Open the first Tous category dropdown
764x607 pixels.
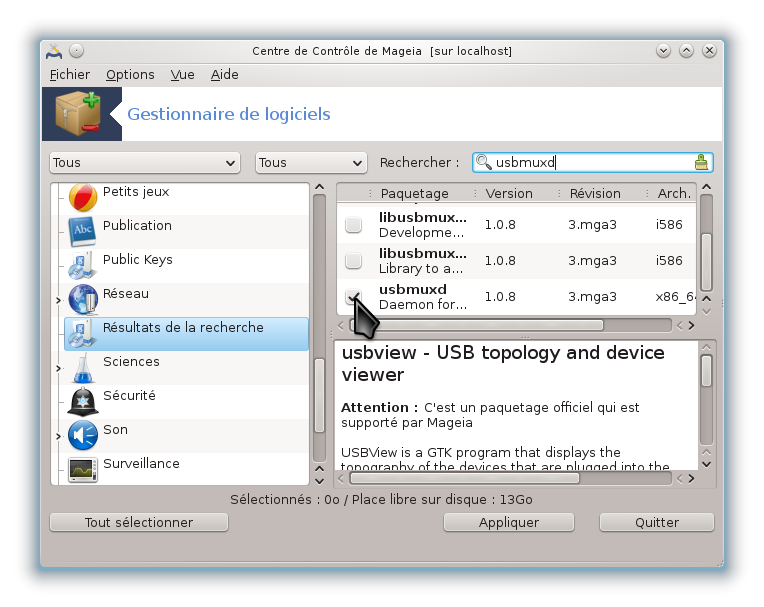(145, 163)
